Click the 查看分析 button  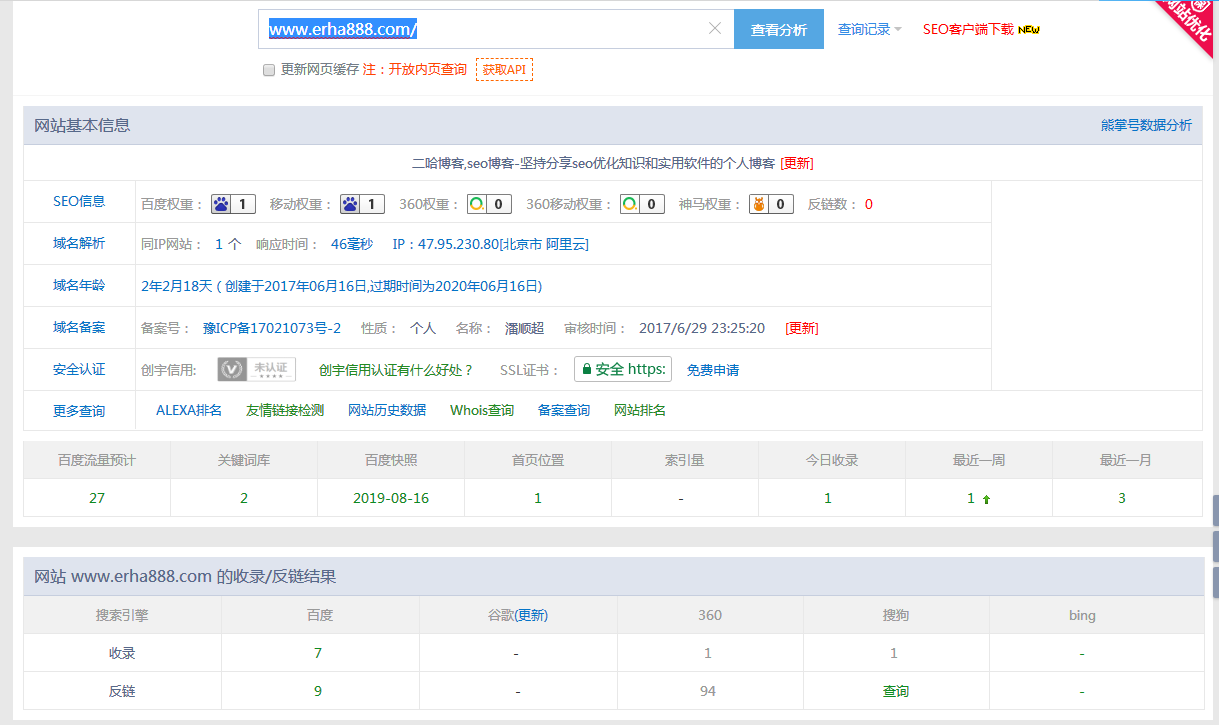point(779,29)
